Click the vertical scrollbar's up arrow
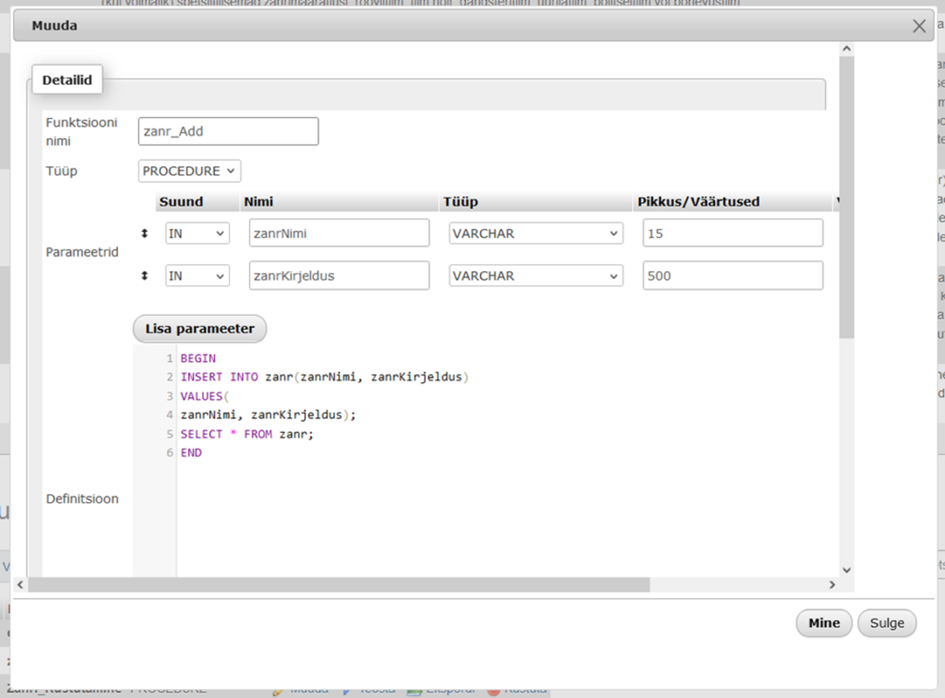 coord(847,49)
